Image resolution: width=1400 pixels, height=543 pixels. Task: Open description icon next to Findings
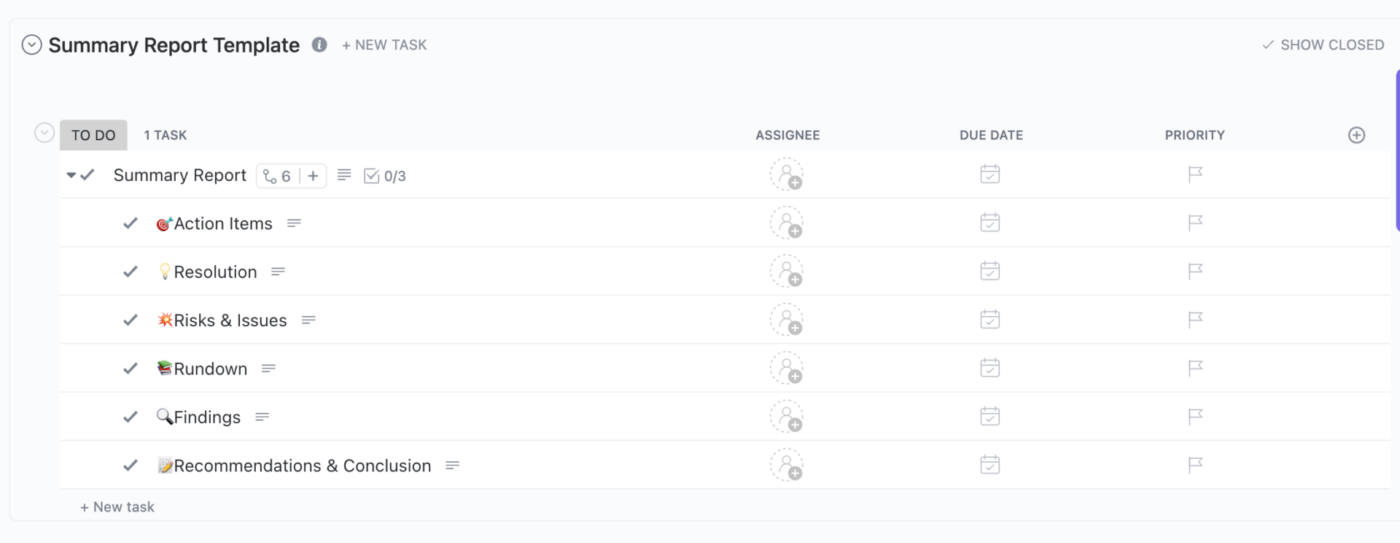click(x=262, y=417)
